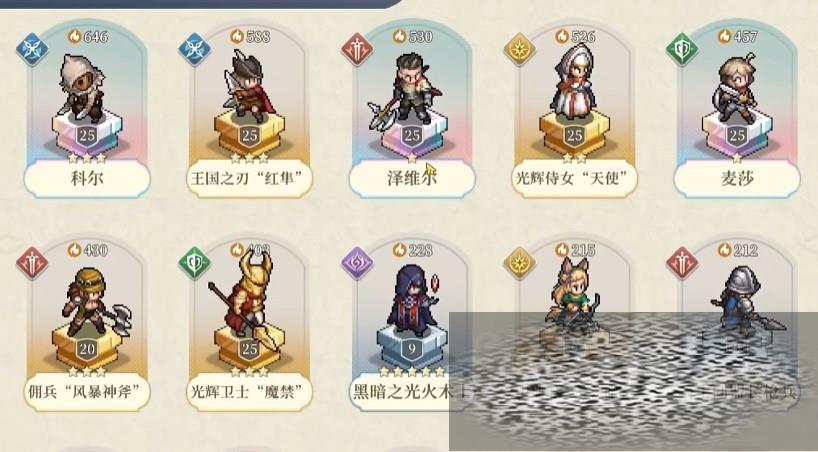Click the gold class icon beside power 215
Image resolution: width=818 pixels, height=452 pixels.
tap(520, 263)
